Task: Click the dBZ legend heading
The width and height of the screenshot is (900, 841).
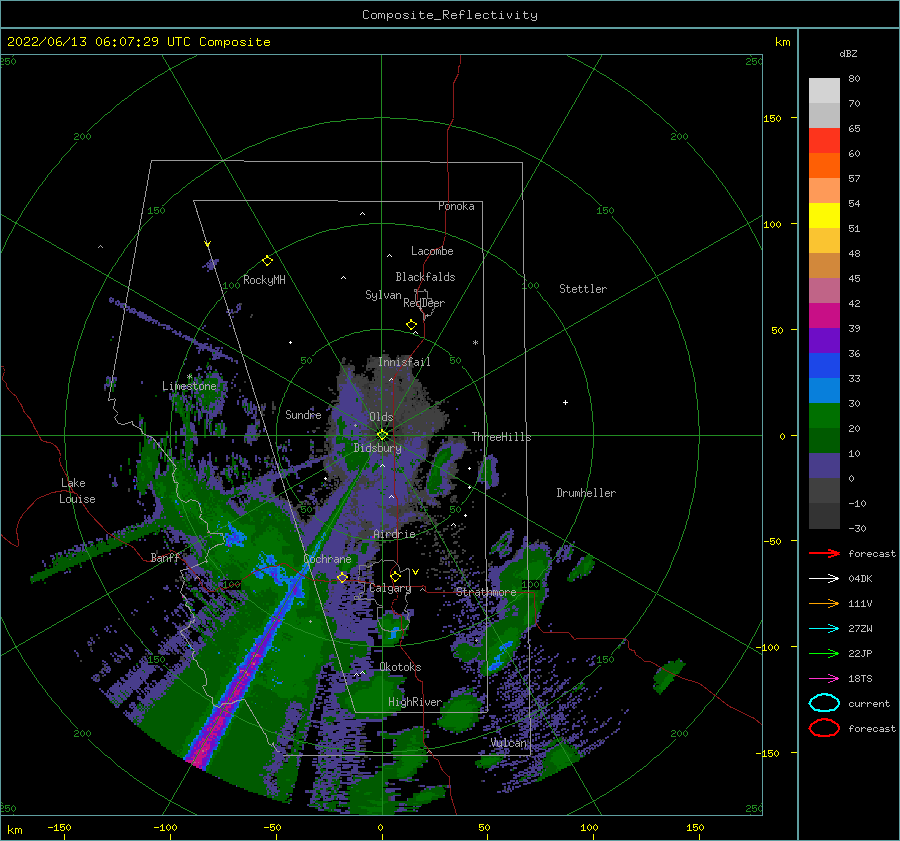Action: 848,54
